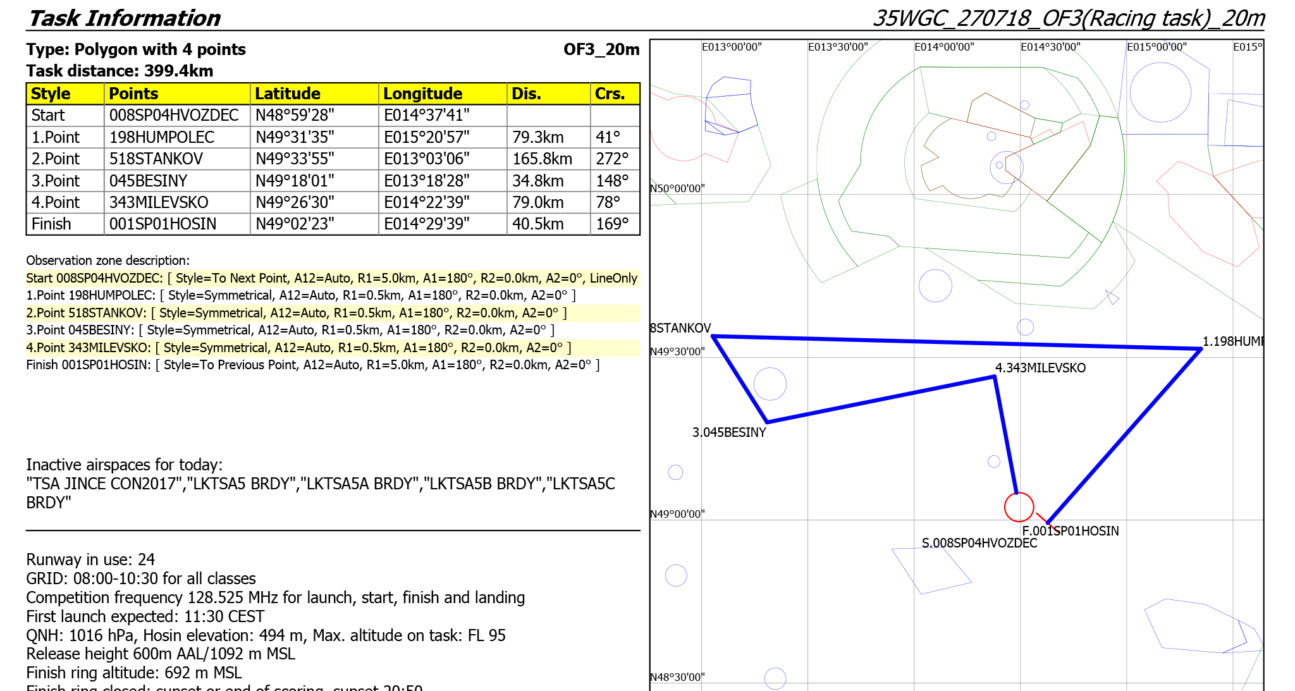Click the E014°00'00" longitude label on map

[943, 47]
